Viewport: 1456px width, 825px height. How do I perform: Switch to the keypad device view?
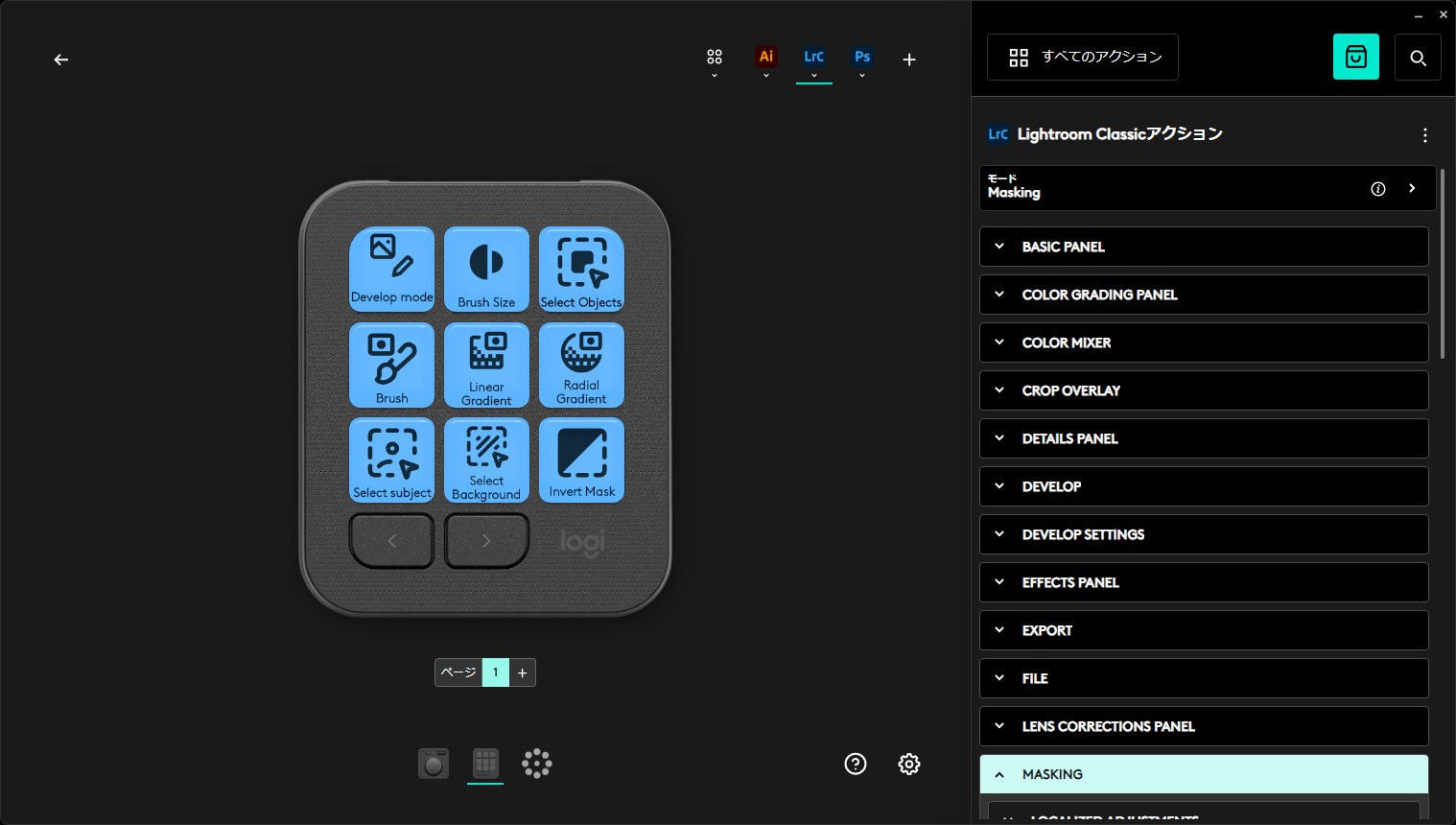coord(485,764)
